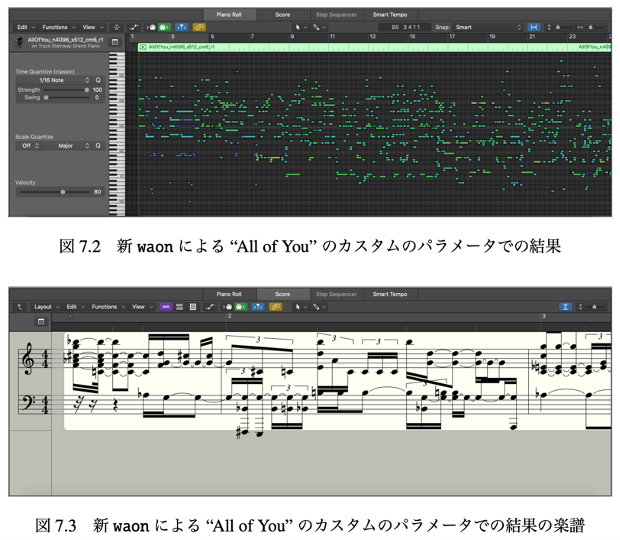Select Piano Roll tab in the lower score editor
This screenshot has width=620, height=540.
coord(229,294)
